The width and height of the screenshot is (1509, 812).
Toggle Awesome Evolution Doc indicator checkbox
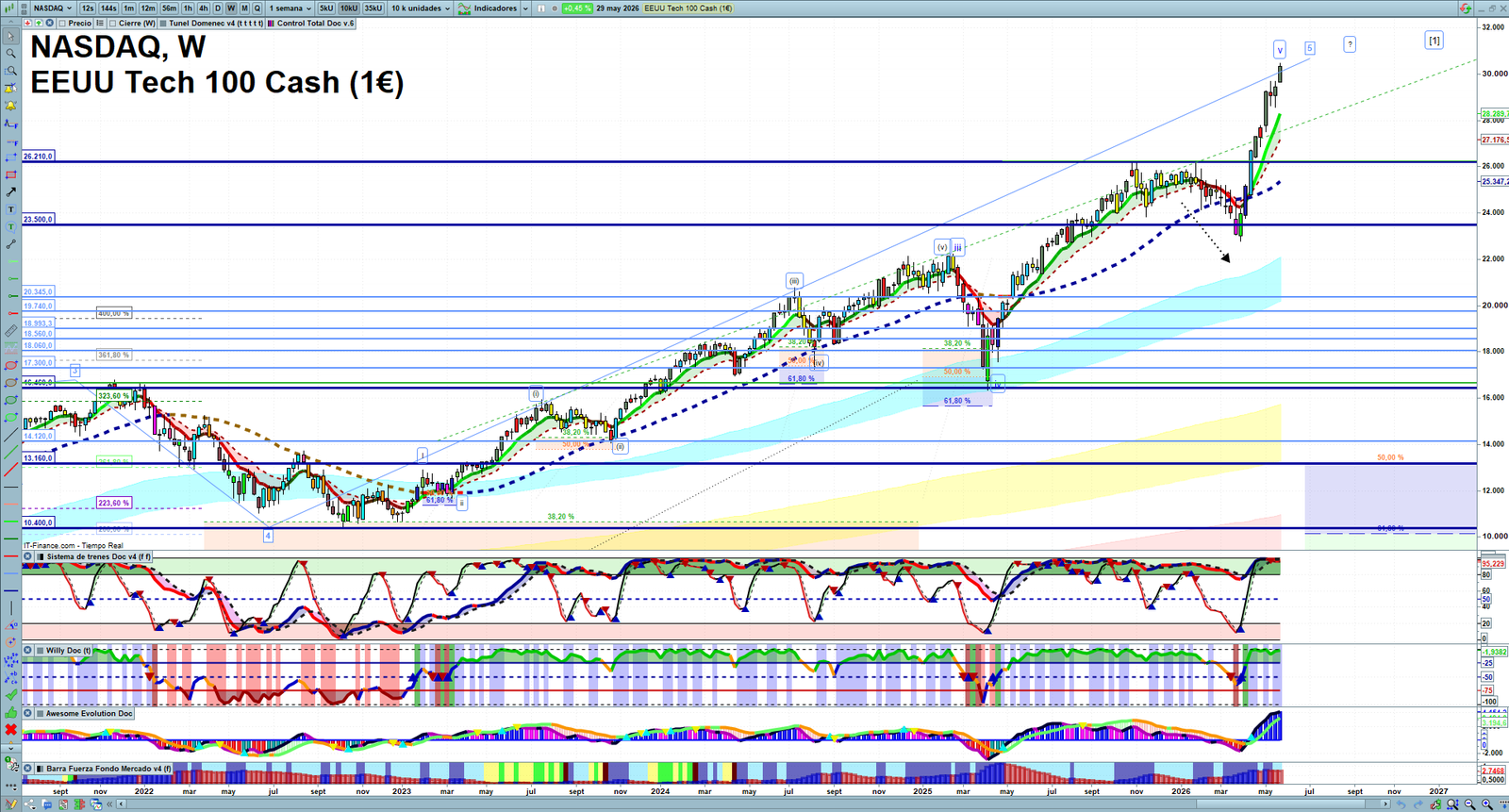(40, 714)
